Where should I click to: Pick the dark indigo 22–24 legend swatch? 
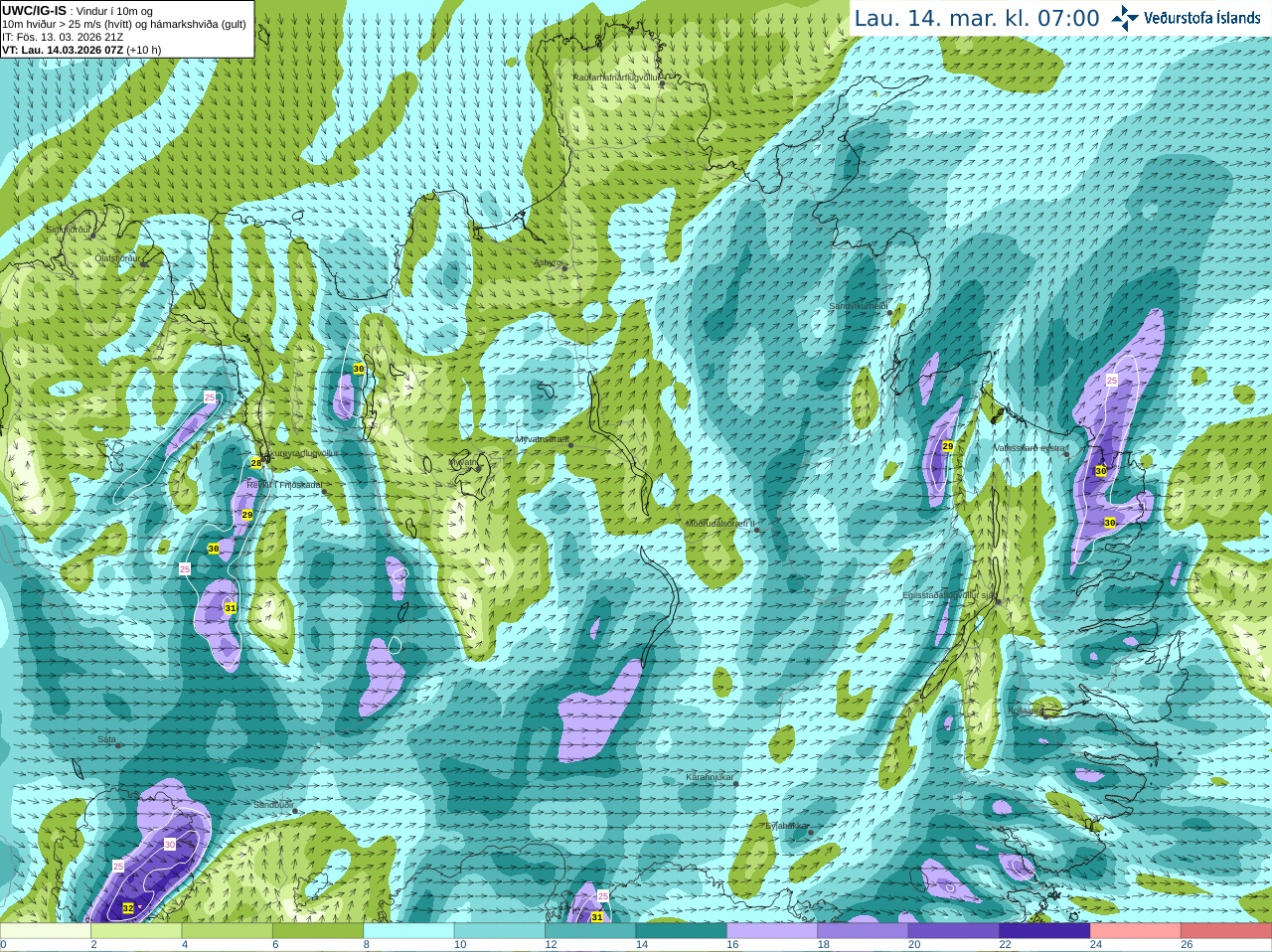tap(1045, 931)
